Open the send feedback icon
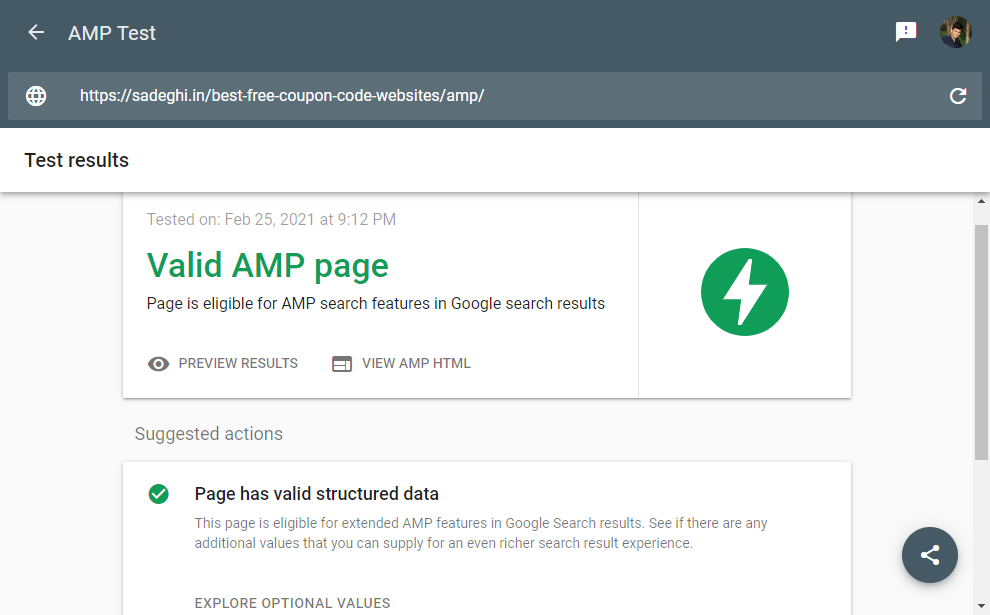Image resolution: width=990 pixels, height=615 pixels. [905, 32]
